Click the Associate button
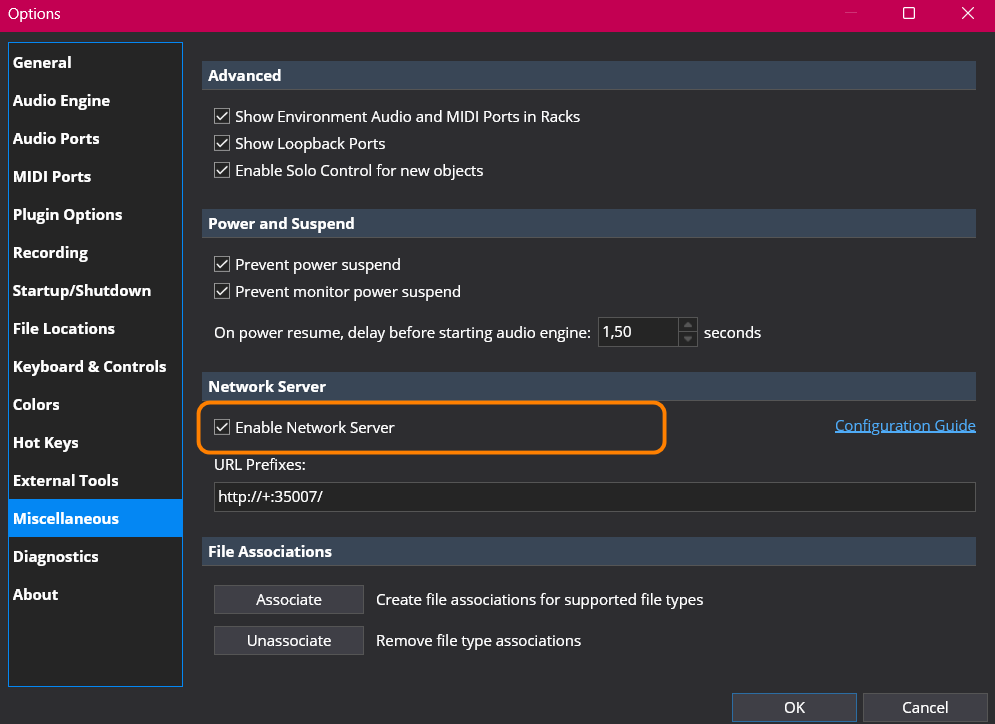The image size is (995, 724). pos(289,600)
